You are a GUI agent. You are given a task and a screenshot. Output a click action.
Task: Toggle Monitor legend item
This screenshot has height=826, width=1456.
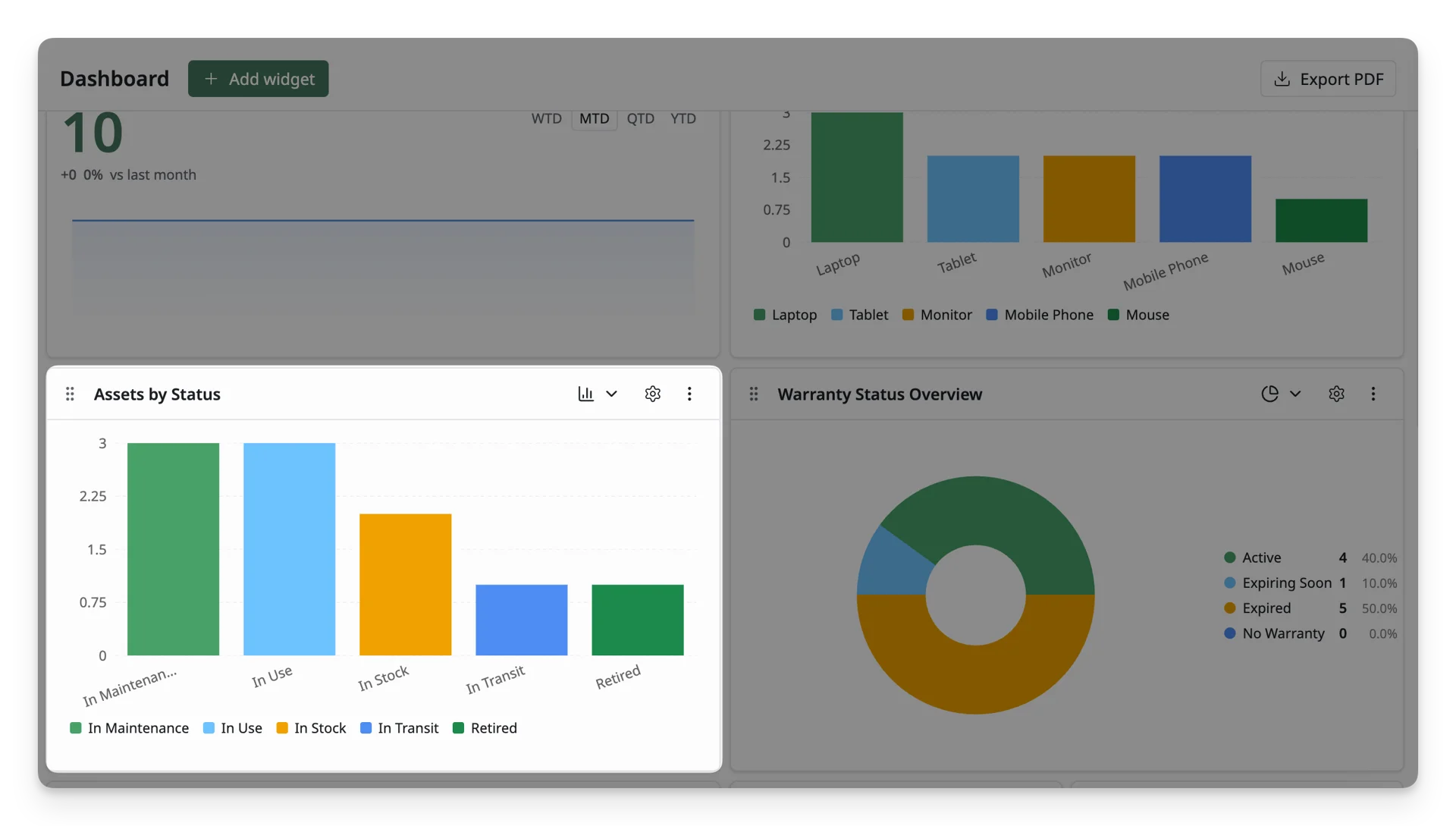[x=937, y=315]
